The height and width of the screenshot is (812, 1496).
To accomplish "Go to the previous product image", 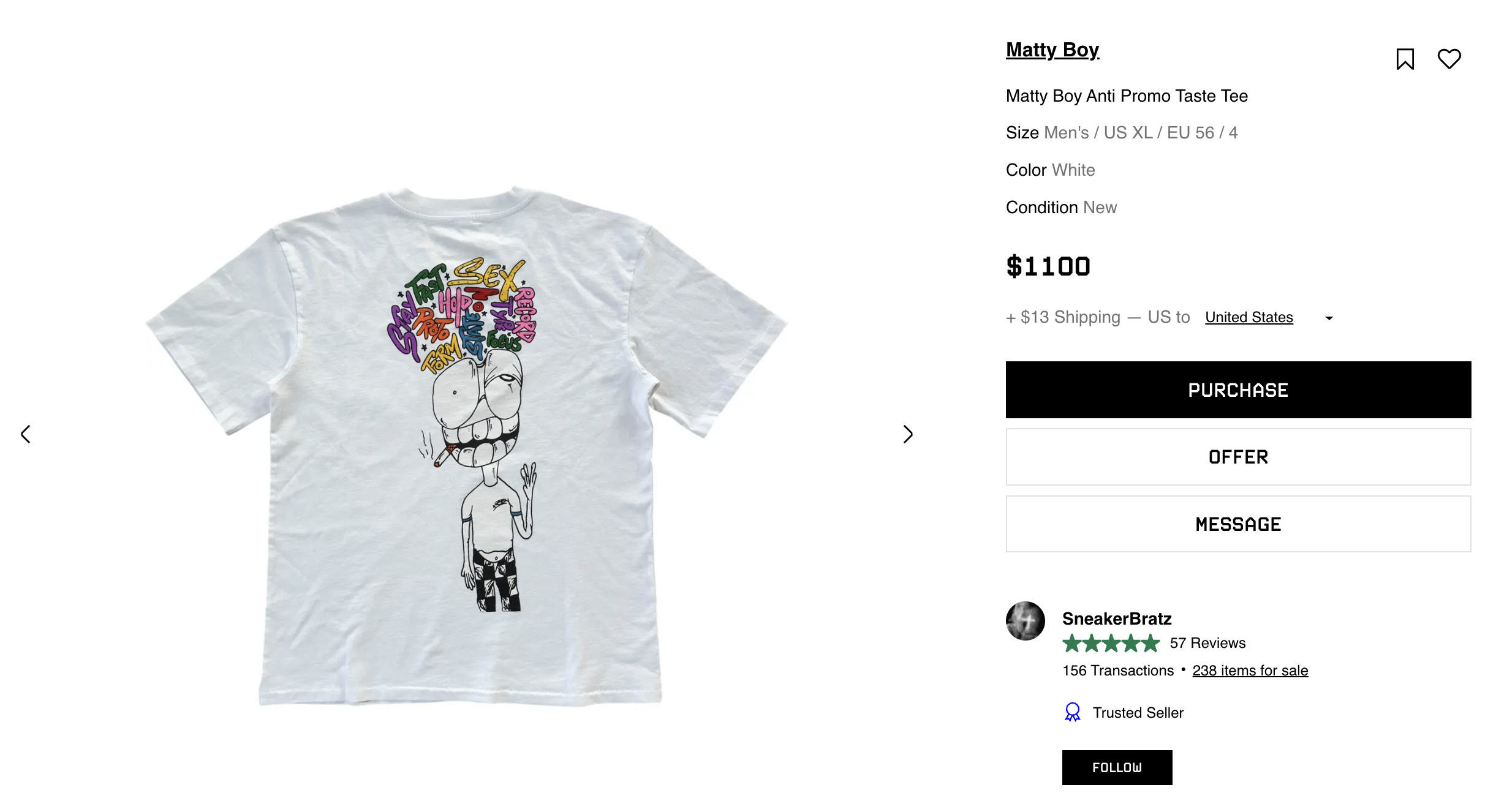I will click(x=26, y=434).
